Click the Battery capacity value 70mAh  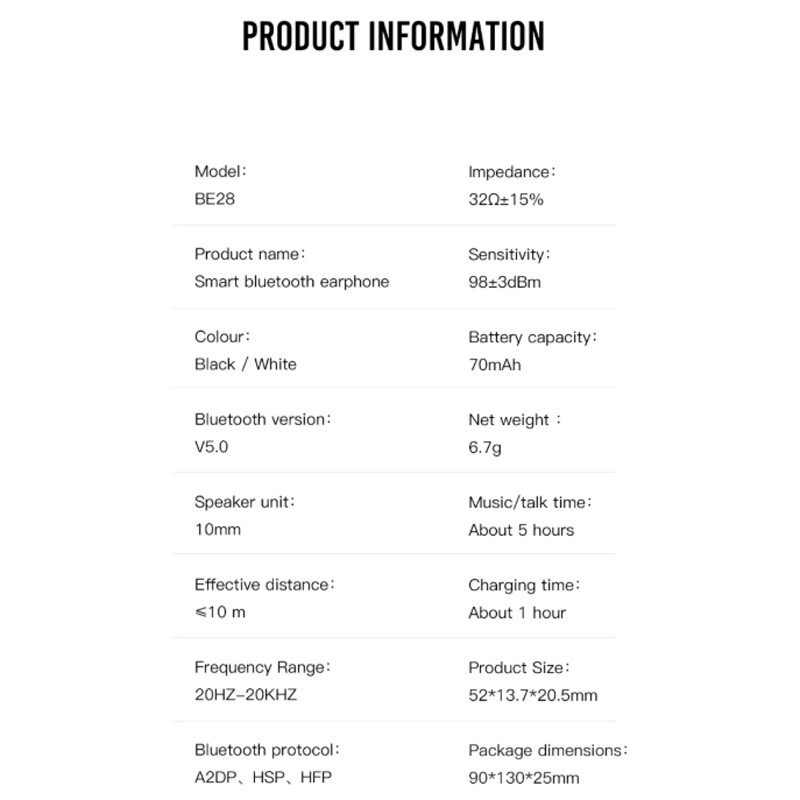coord(494,364)
